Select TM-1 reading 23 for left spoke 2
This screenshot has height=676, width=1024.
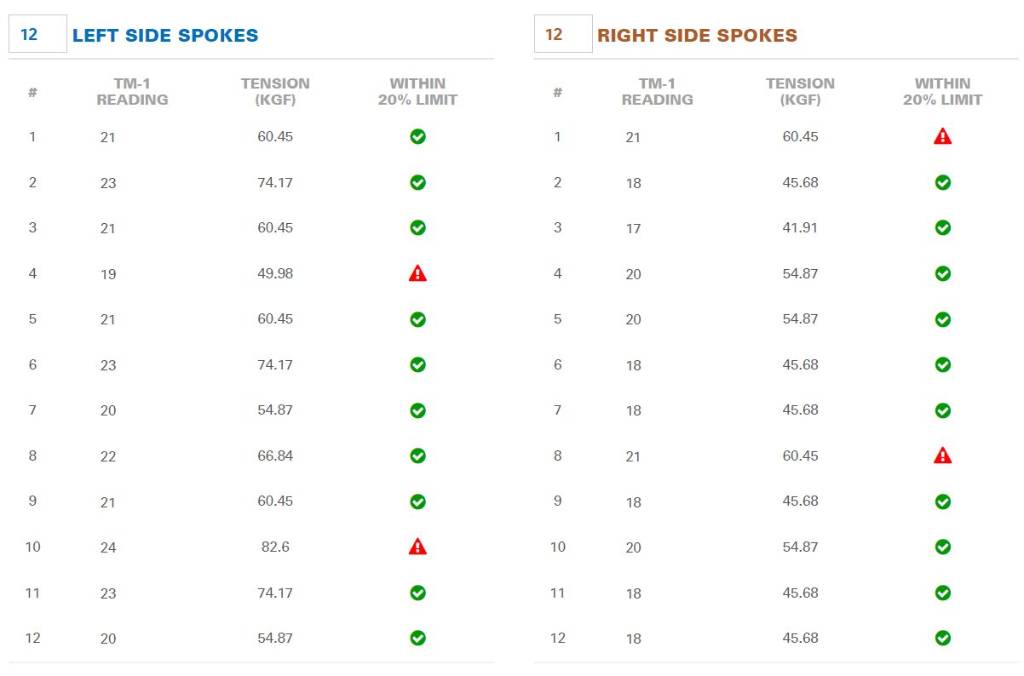point(108,183)
